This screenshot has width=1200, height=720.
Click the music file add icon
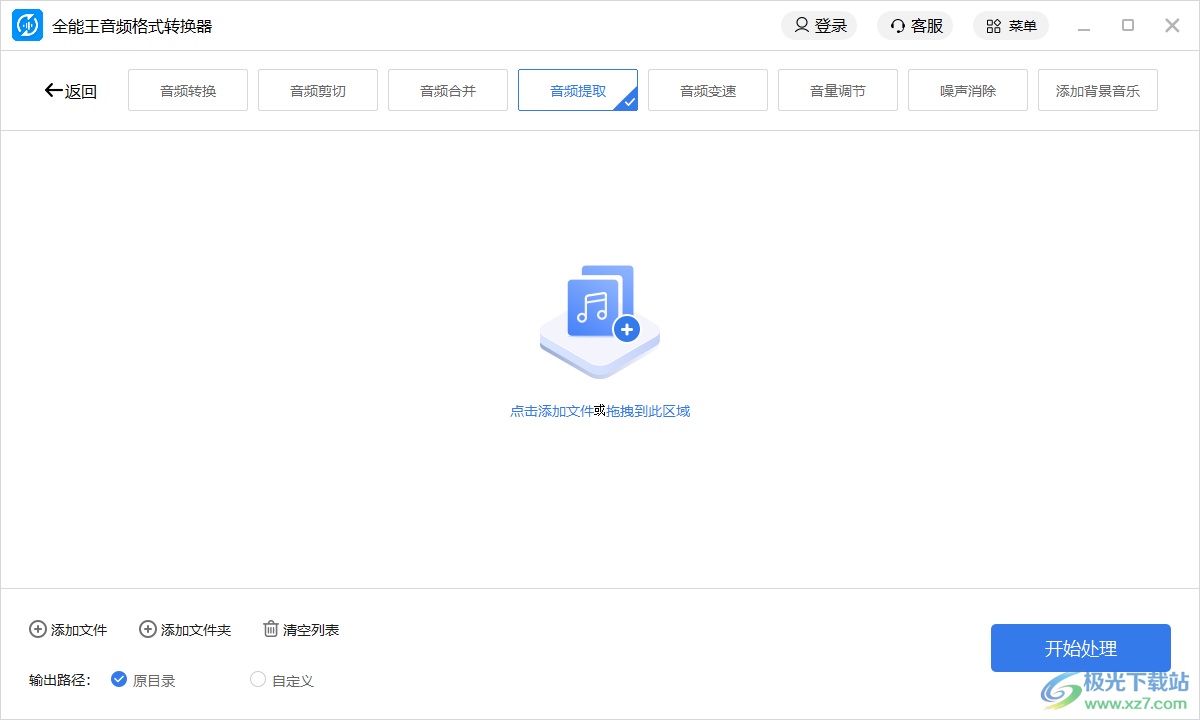coord(600,322)
